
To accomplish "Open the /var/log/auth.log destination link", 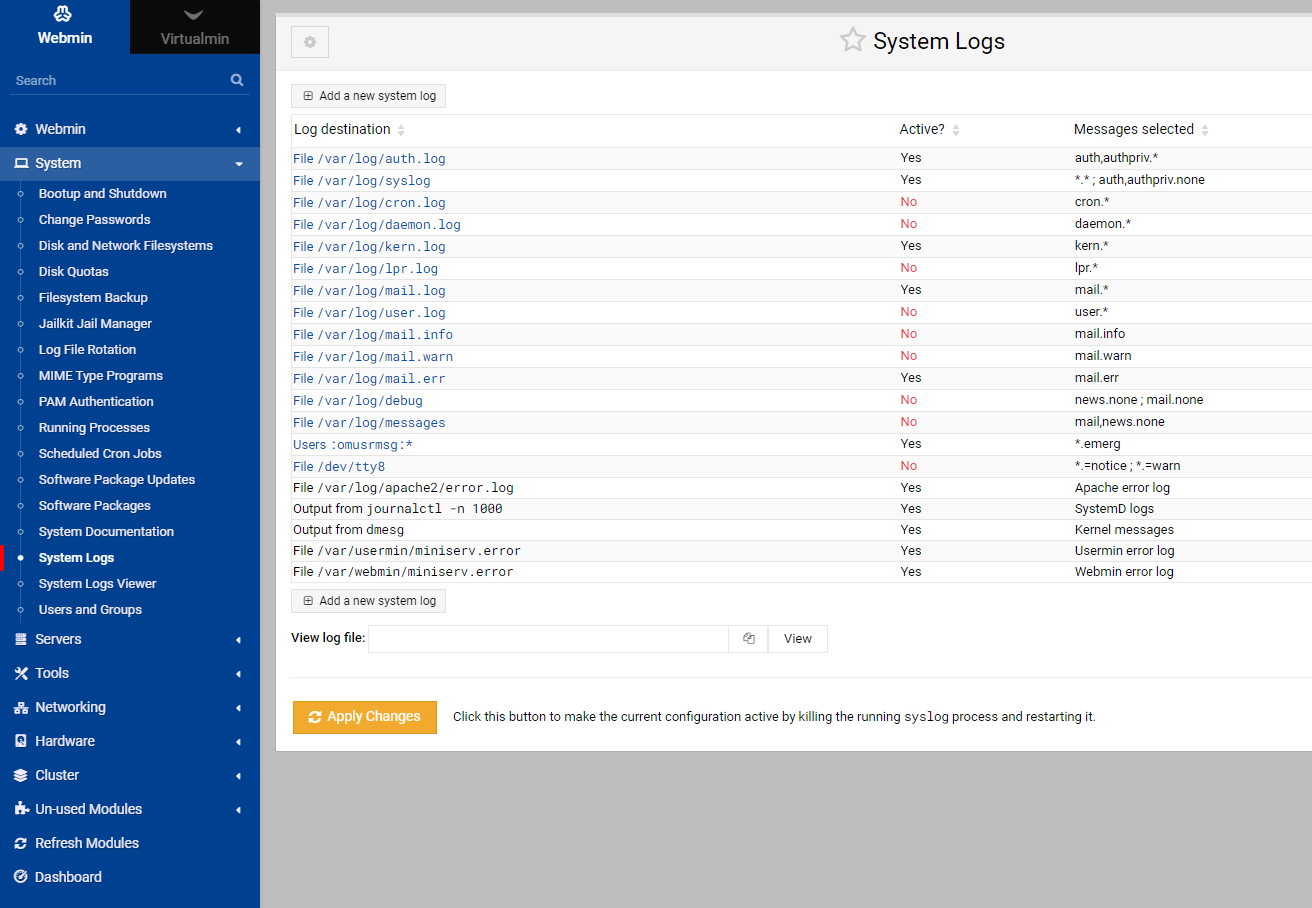I will pos(369,158).
